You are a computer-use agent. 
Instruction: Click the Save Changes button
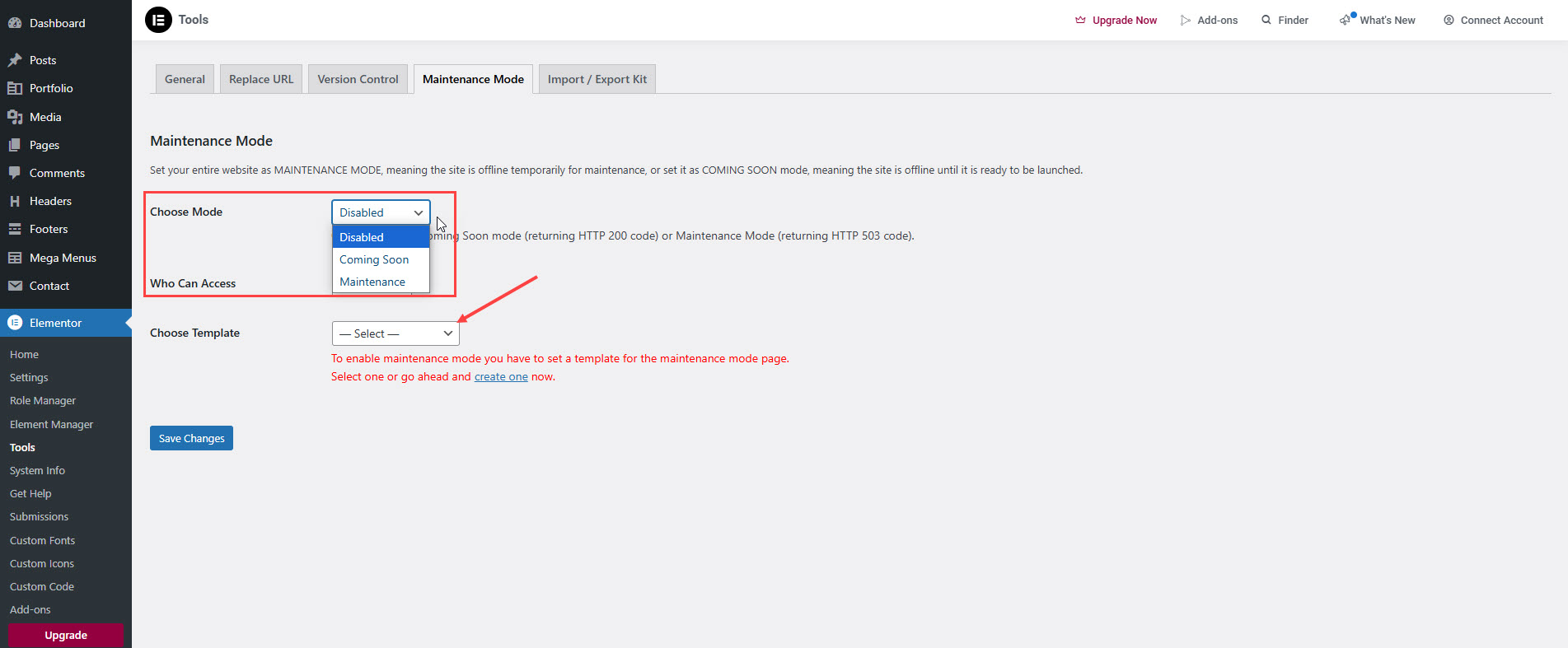pyautogui.click(x=191, y=438)
